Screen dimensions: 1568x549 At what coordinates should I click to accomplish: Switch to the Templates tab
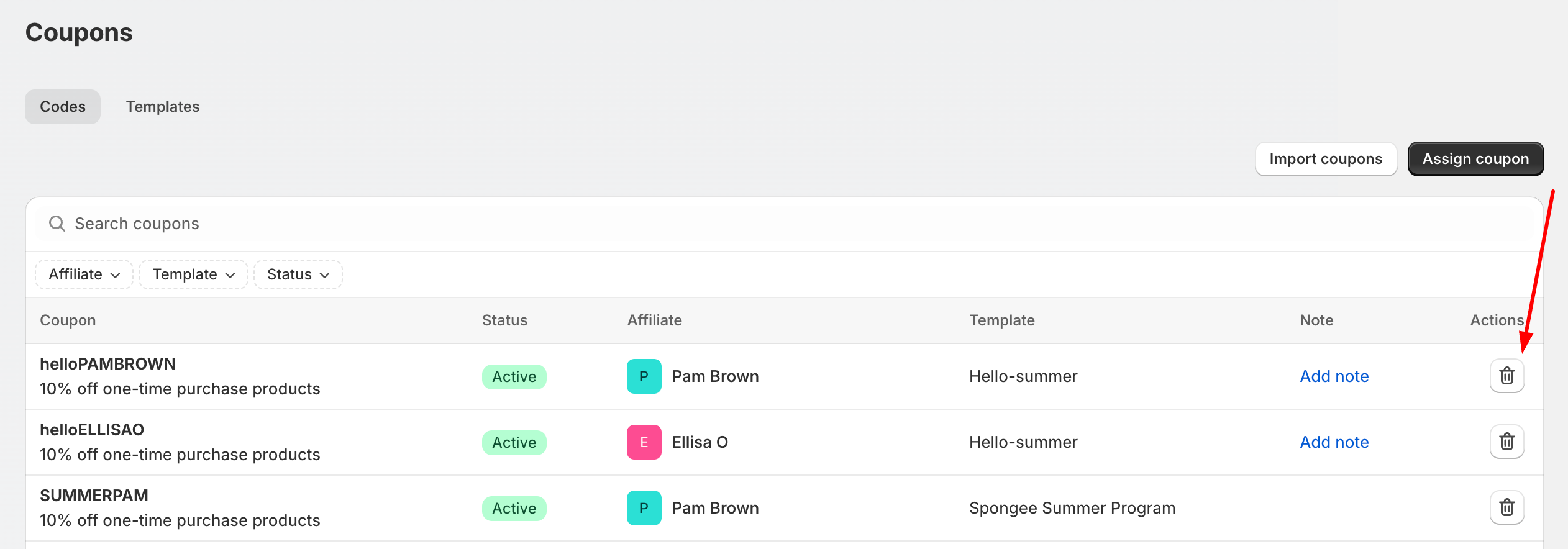coord(163,107)
